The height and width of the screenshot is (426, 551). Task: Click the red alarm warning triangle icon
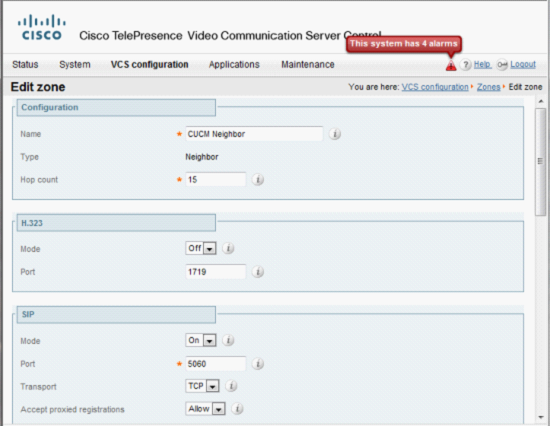[x=451, y=65]
